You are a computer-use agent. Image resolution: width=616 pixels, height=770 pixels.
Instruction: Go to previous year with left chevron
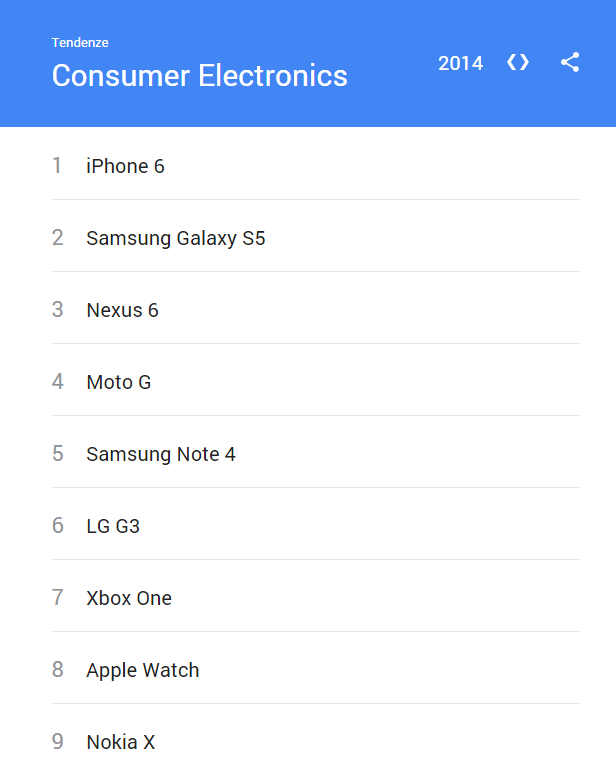511,63
